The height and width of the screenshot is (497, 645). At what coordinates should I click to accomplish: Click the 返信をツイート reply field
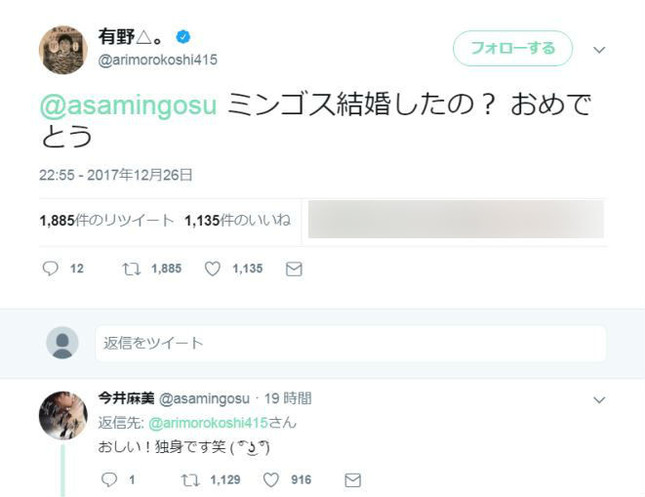[x=350, y=343]
